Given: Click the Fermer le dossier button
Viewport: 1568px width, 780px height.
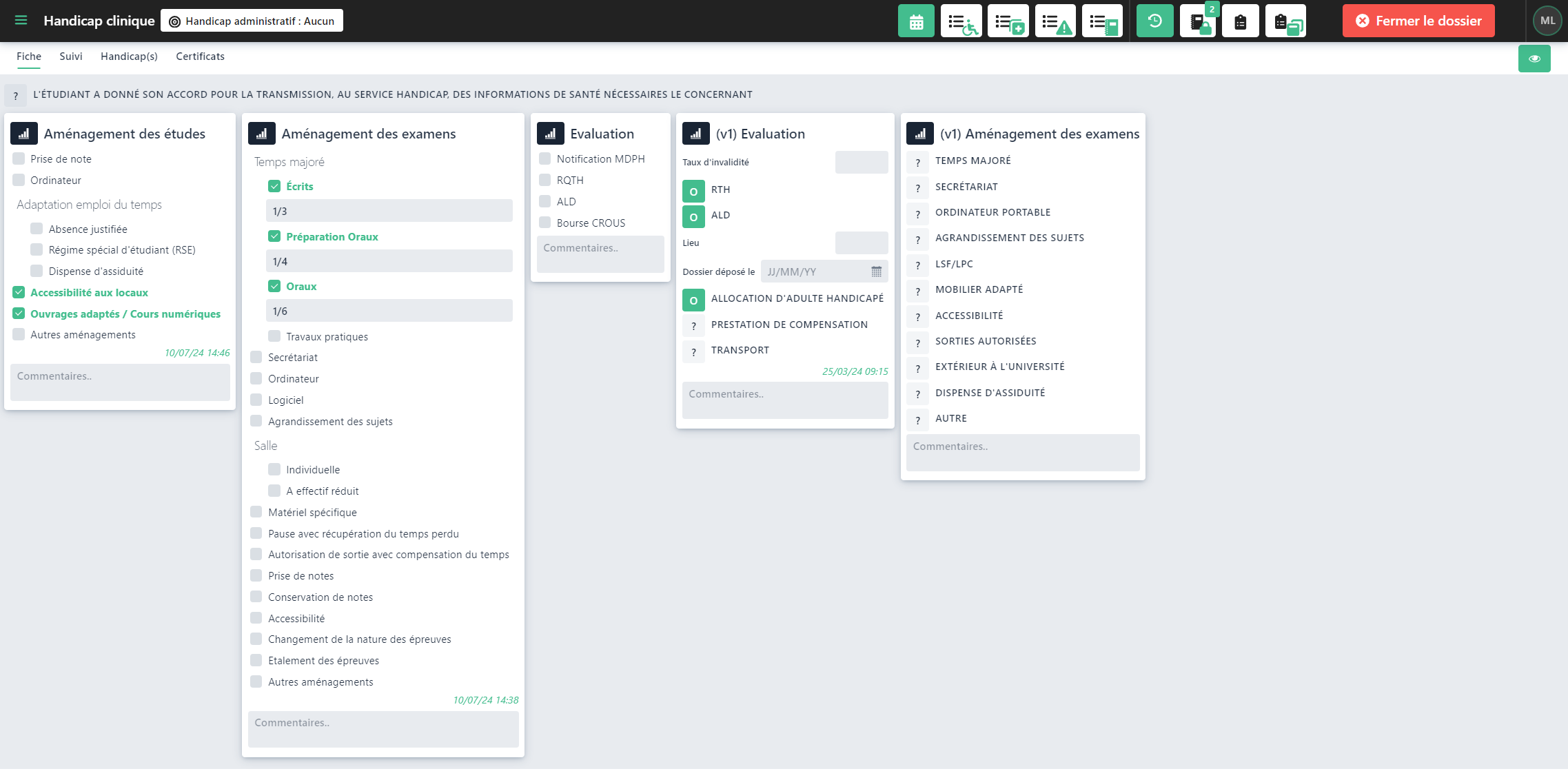Looking at the screenshot, I should tap(1418, 21).
